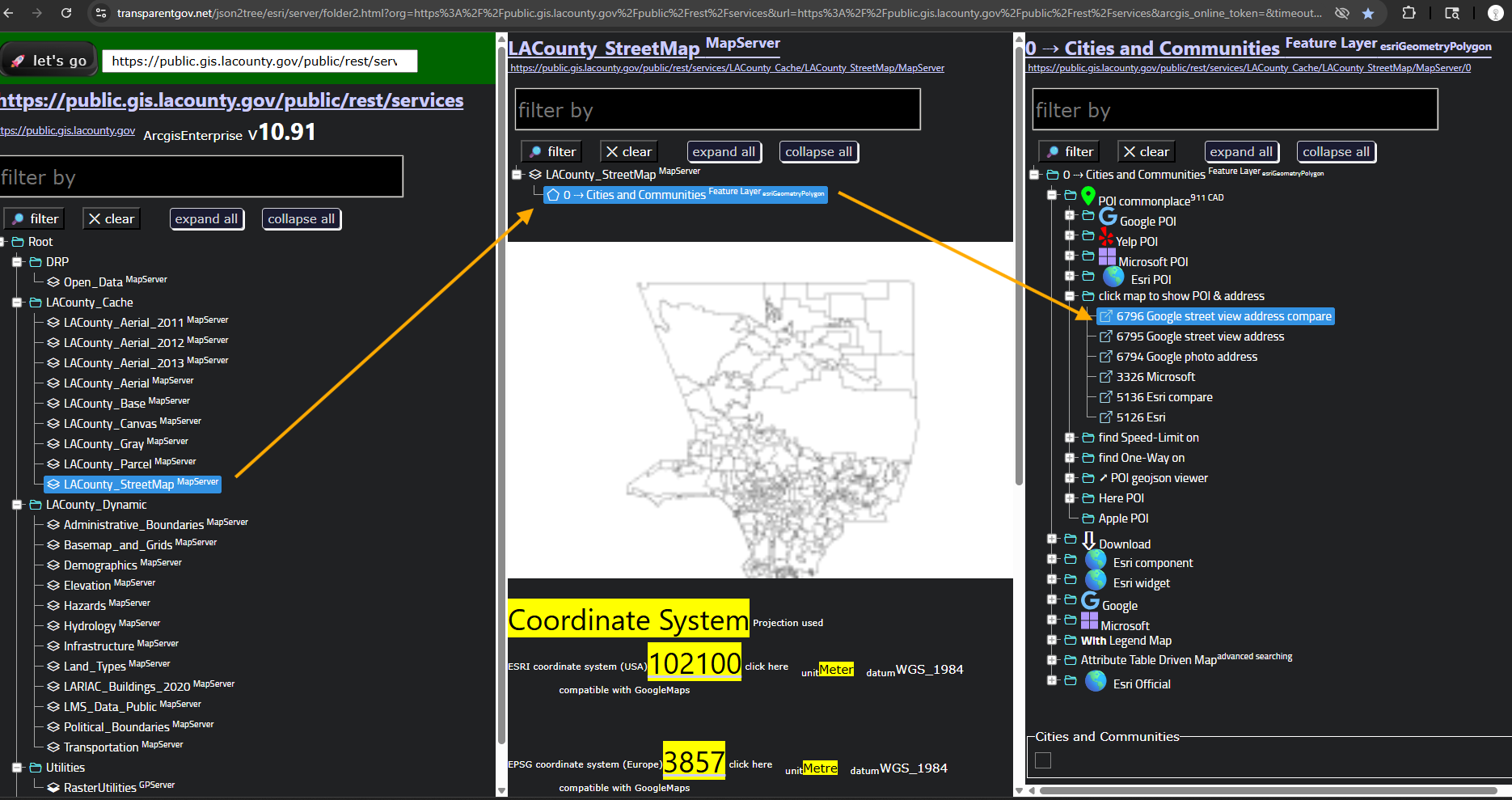Expand find Speed-Limit on node
This screenshot has width=1512, height=800.
click(x=1070, y=438)
